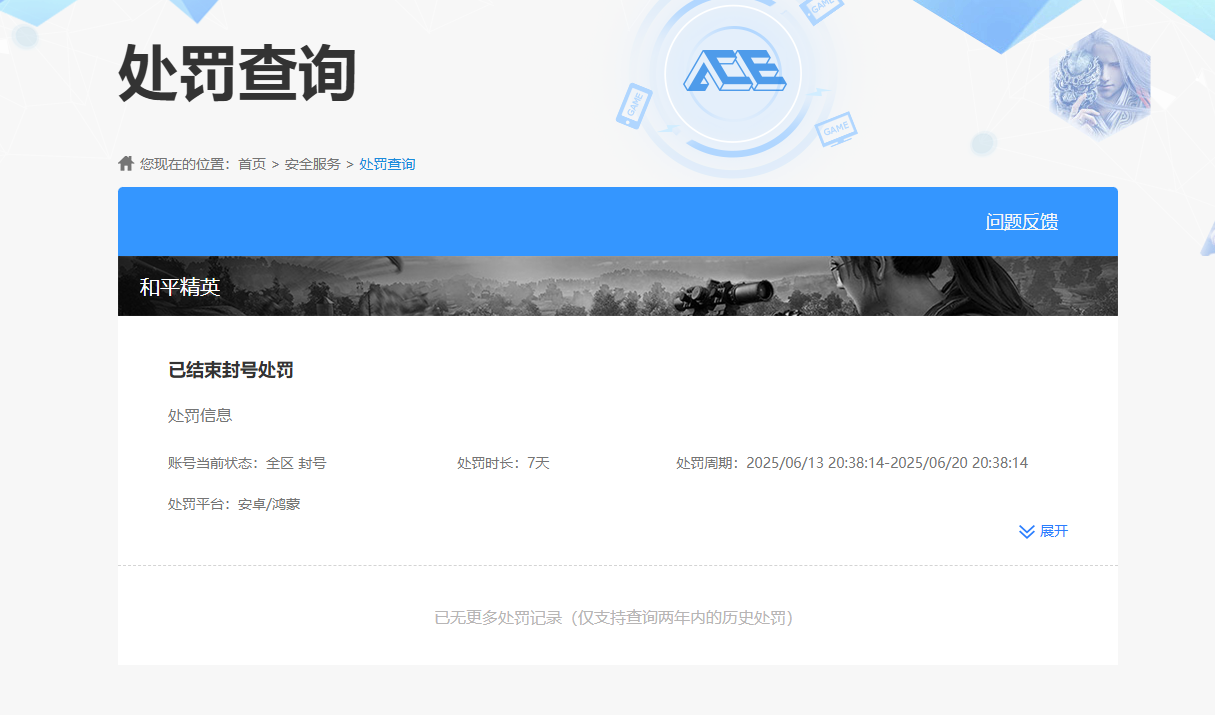Expand punishment details with 展开
The width and height of the screenshot is (1215, 720).
pyautogui.click(x=1043, y=531)
